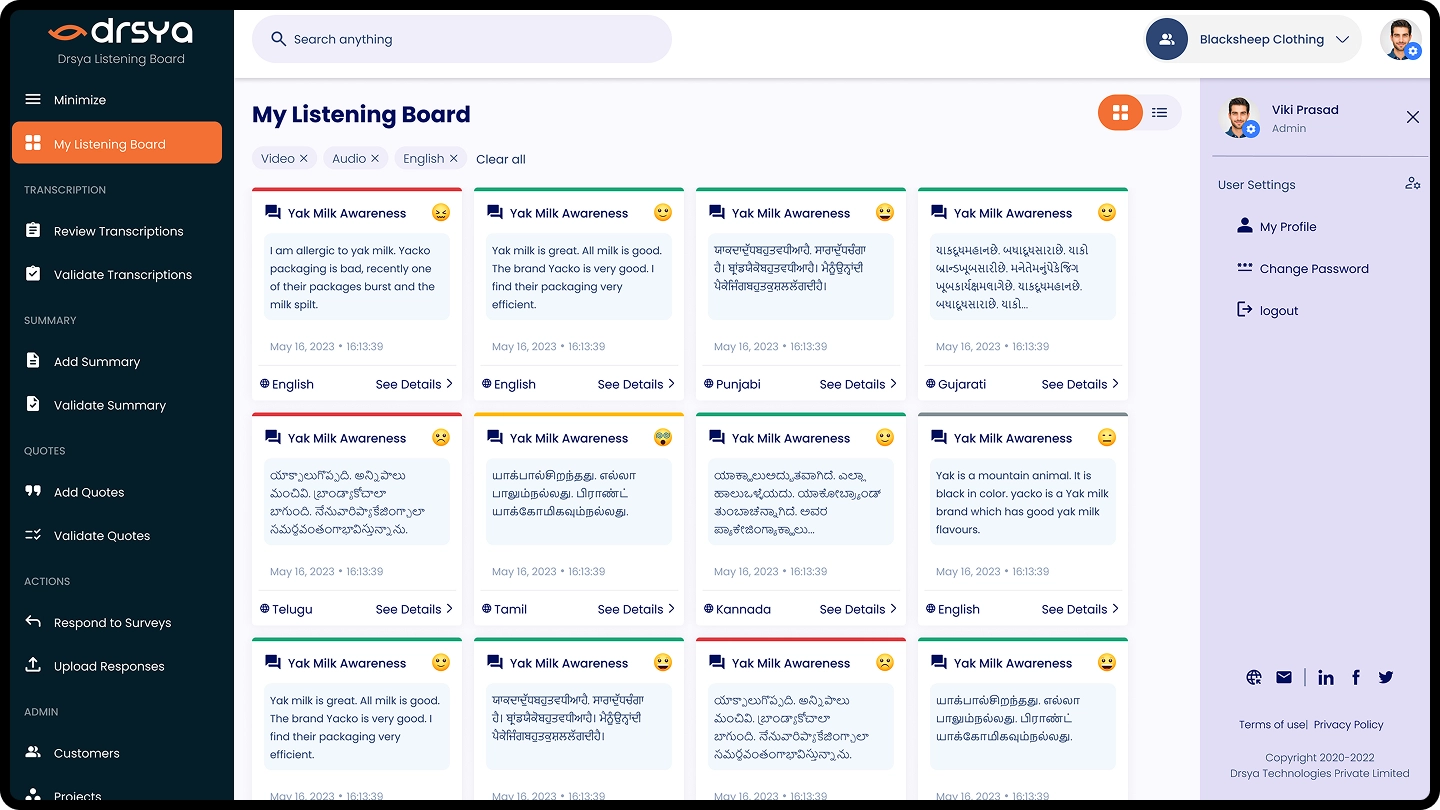The height and width of the screenshot is (810, 1440).
Task: Click the Customers people icon
Action: pos(33,752)
